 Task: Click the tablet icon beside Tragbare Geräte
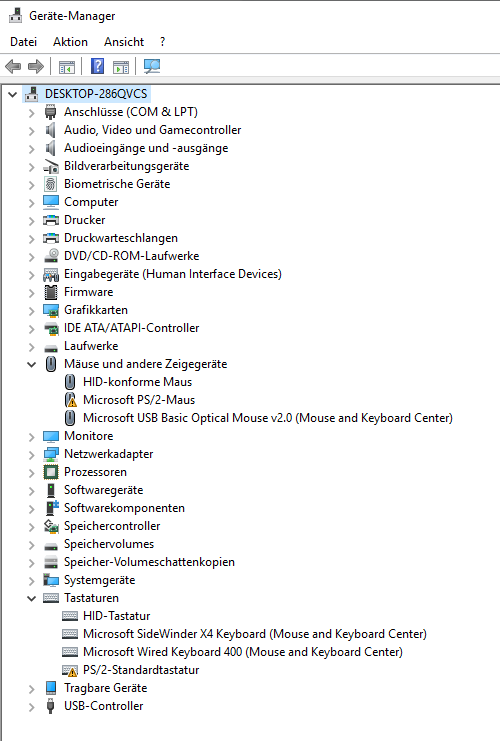click(x=51, y=688)
